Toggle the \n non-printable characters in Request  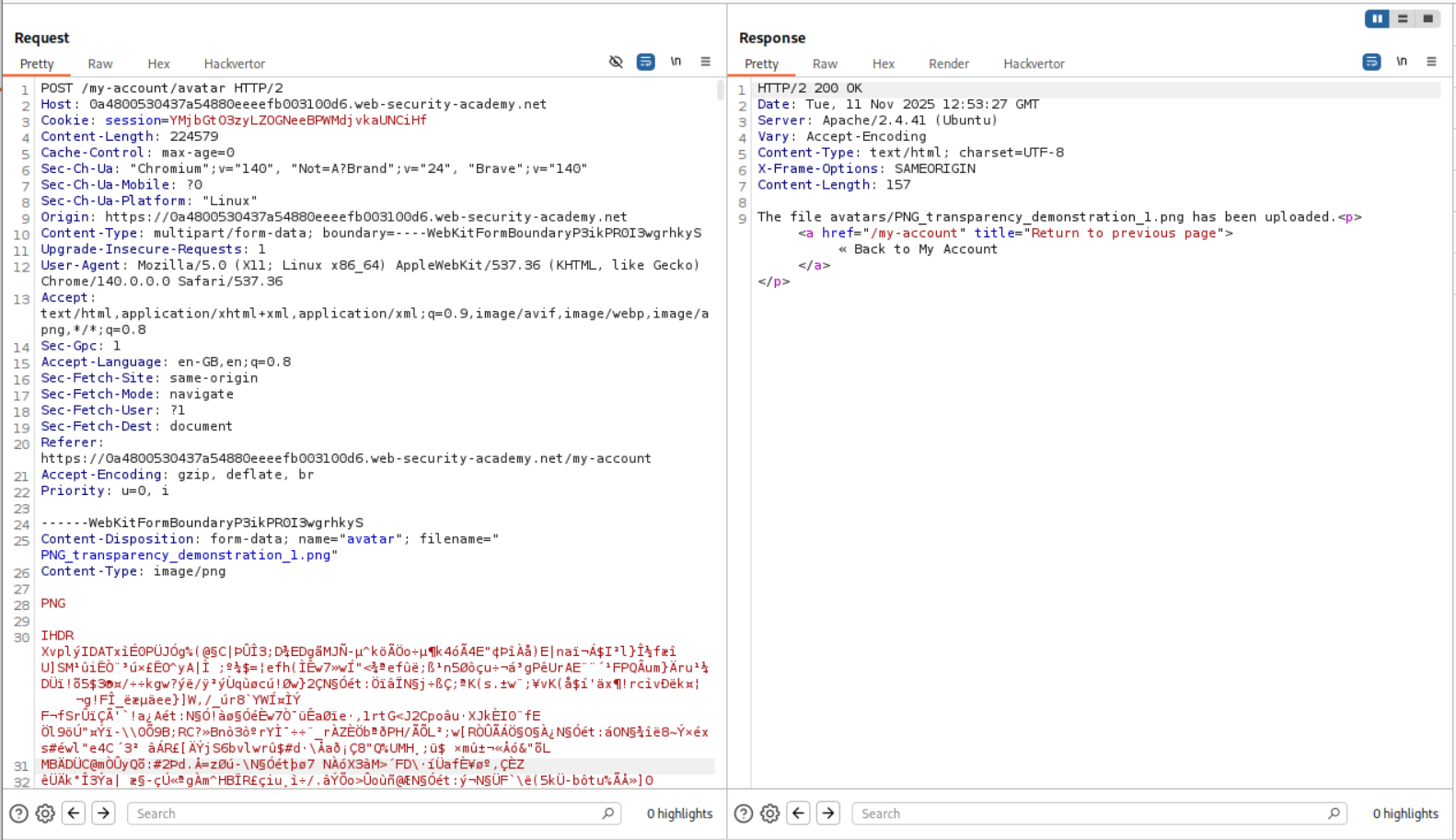676,62
